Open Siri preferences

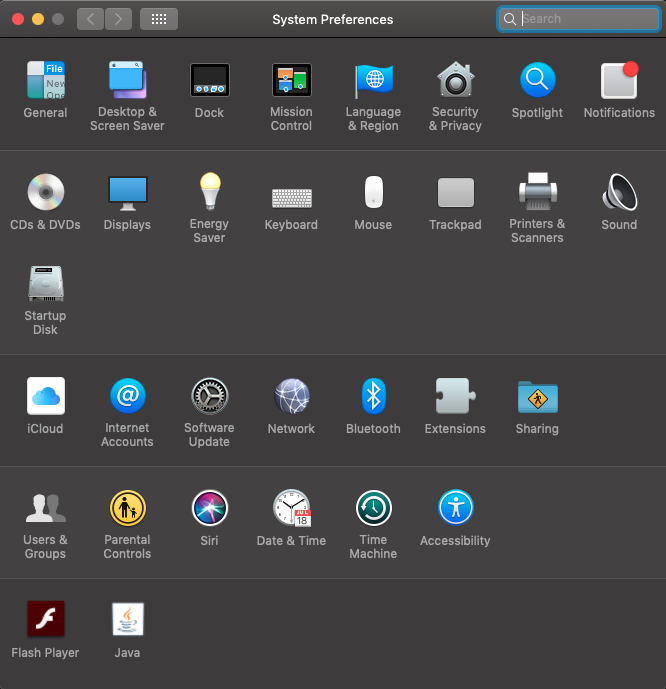tap(209, 509)
